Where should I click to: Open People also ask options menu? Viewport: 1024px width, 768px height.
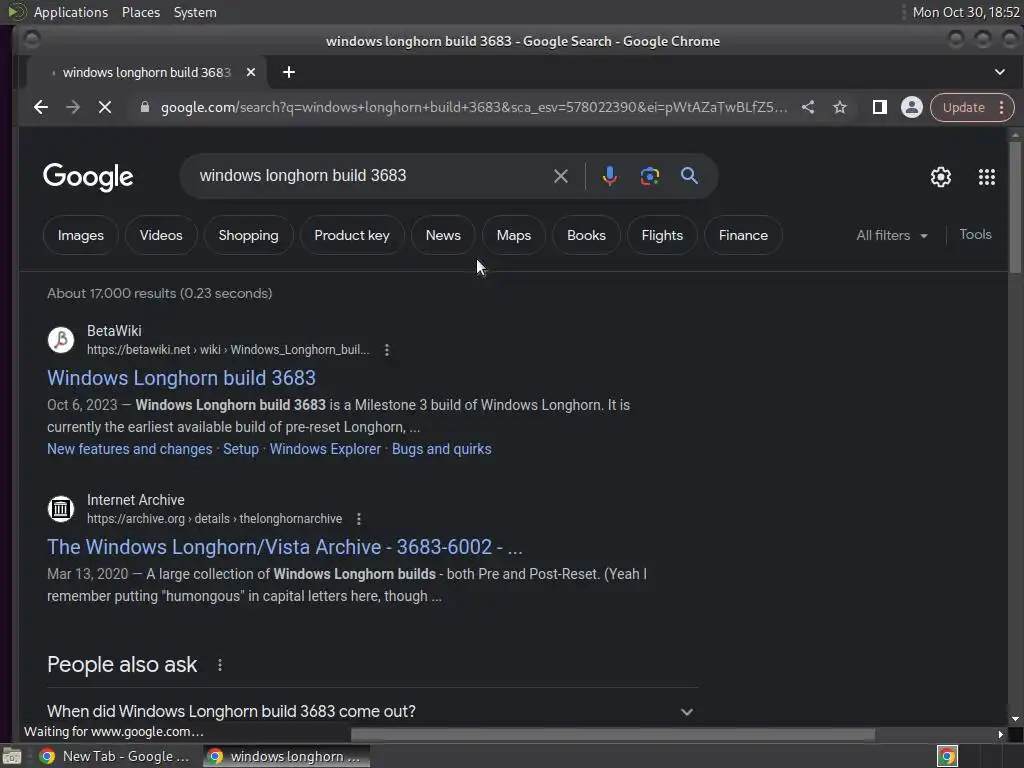point(220,665)
